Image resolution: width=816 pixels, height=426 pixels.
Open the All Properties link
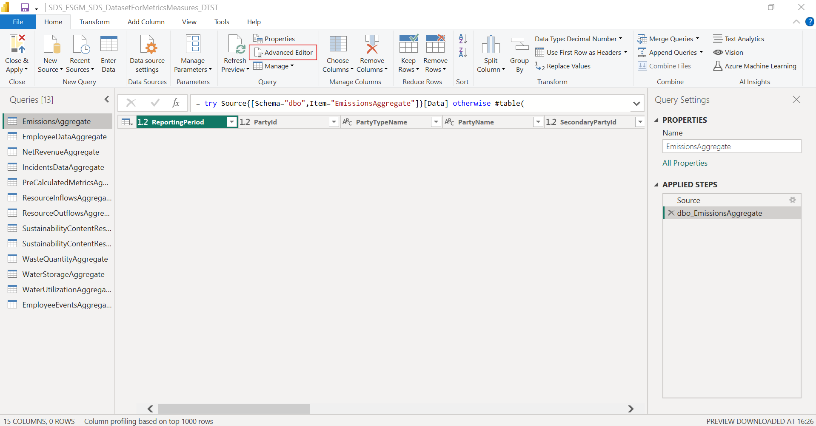point(684,163)
